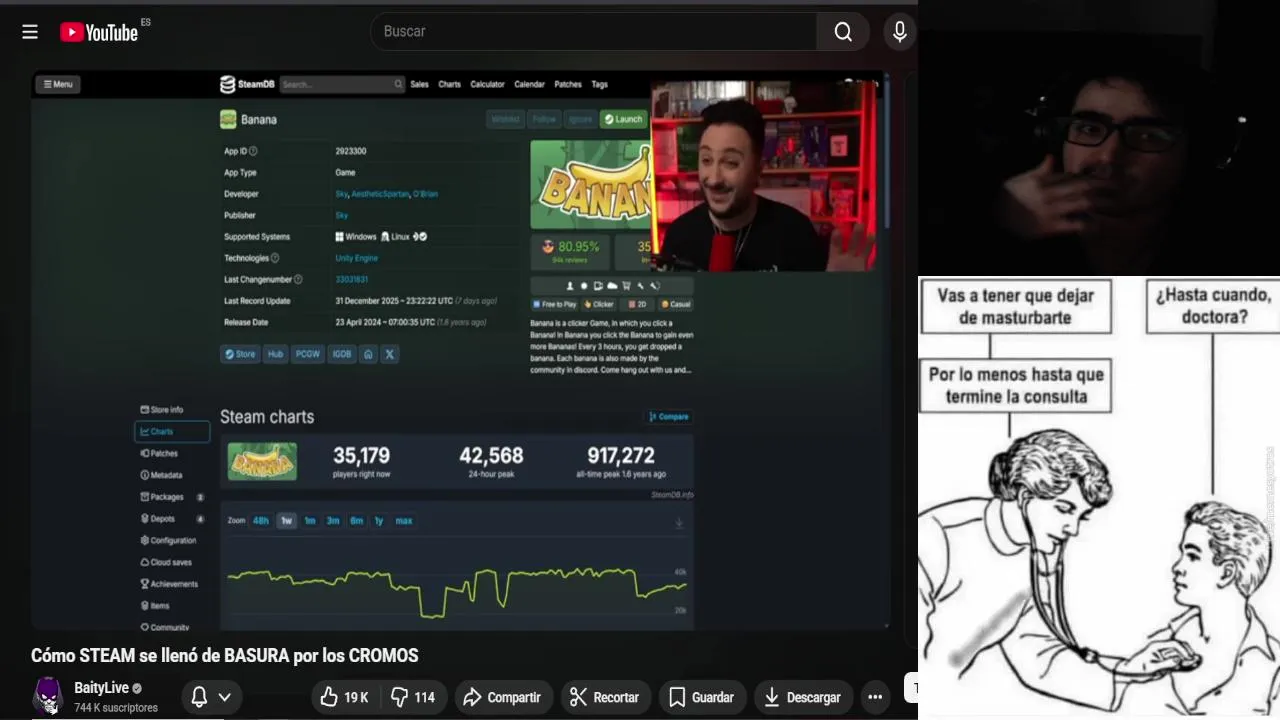Select the Free to Play tag
The height and width of the screenshot is (720, 1280).
click(555, 304)
